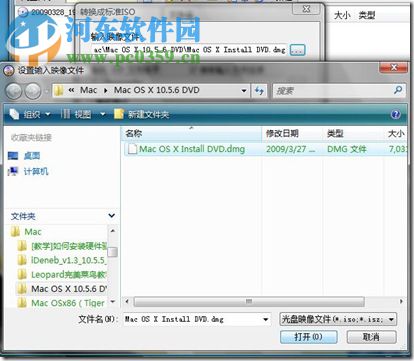Viewport: 414px width, 361px height.
Task: Open the 光盘映像文件 file type filter dropdown
Action: pyautogui.click(x=338, y=319)
